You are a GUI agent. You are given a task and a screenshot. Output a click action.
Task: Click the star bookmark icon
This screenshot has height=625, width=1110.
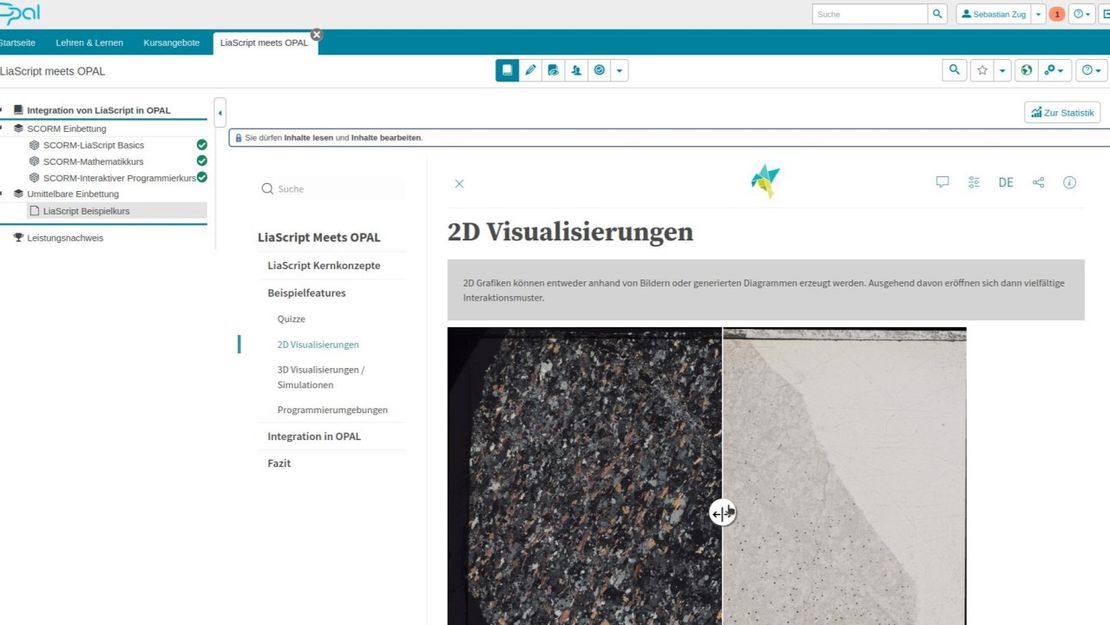coord(982,70)
